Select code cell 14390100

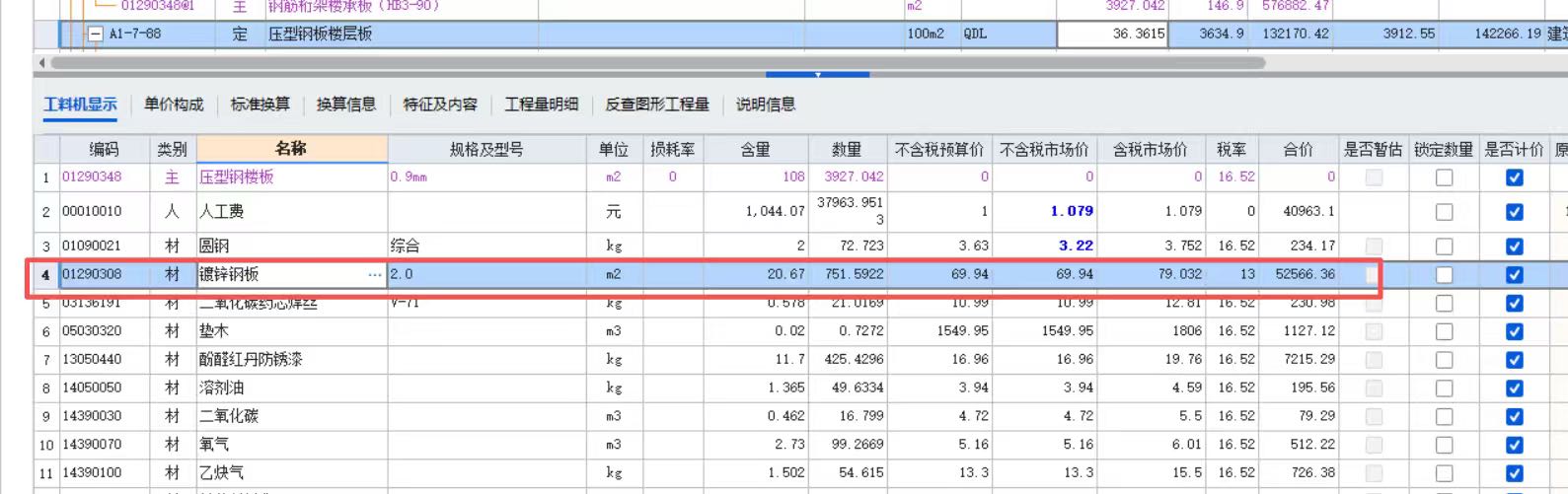[104, 472]
